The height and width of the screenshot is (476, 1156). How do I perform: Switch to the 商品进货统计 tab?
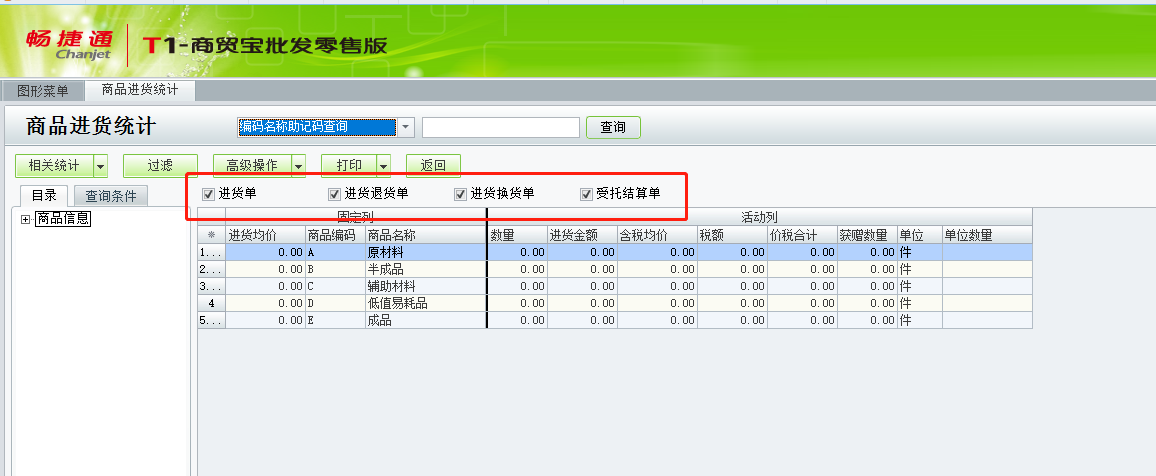point(140,90)
